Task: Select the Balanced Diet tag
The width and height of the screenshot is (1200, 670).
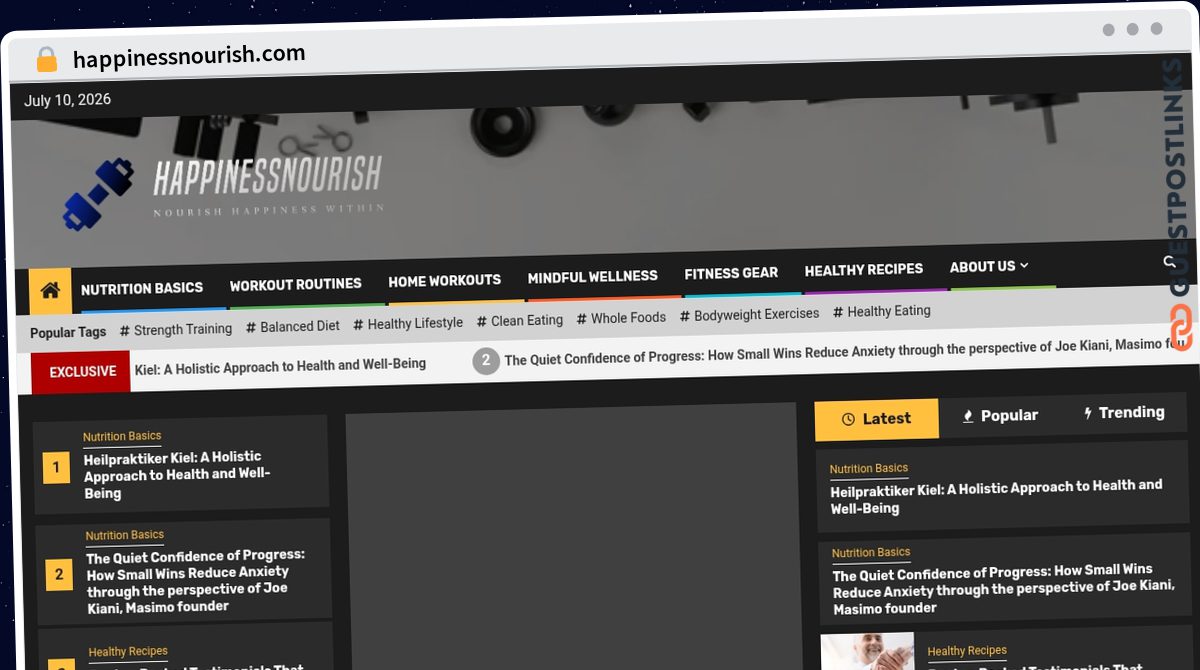Action: 293,326
